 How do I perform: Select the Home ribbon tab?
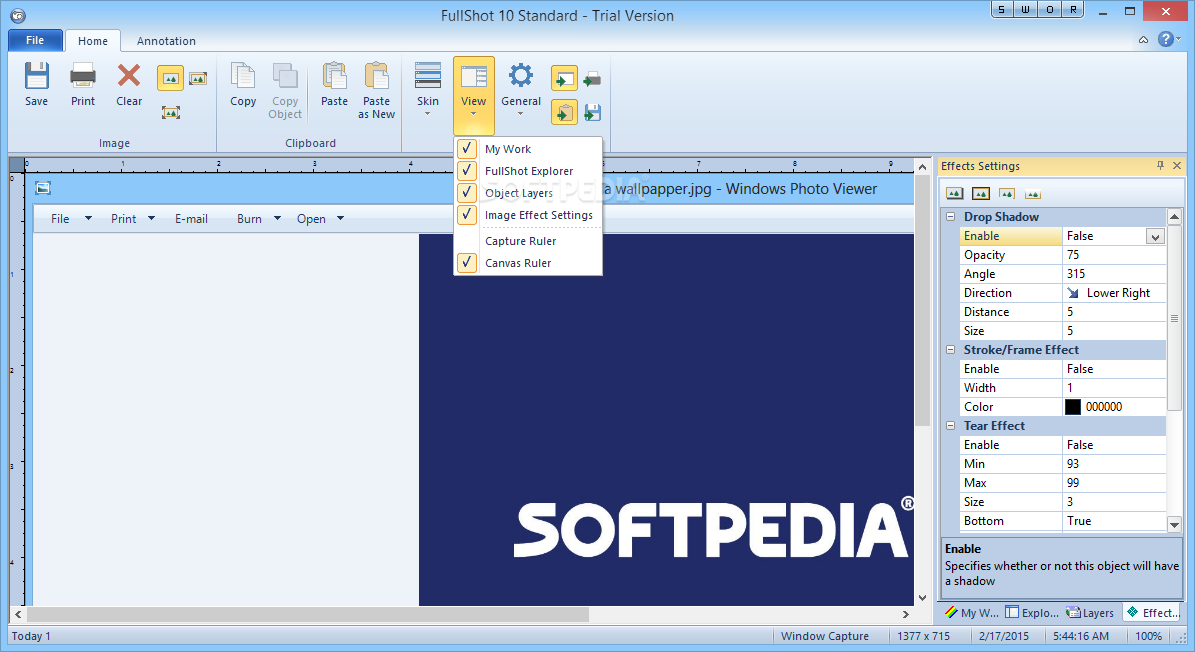pos(92,41)
